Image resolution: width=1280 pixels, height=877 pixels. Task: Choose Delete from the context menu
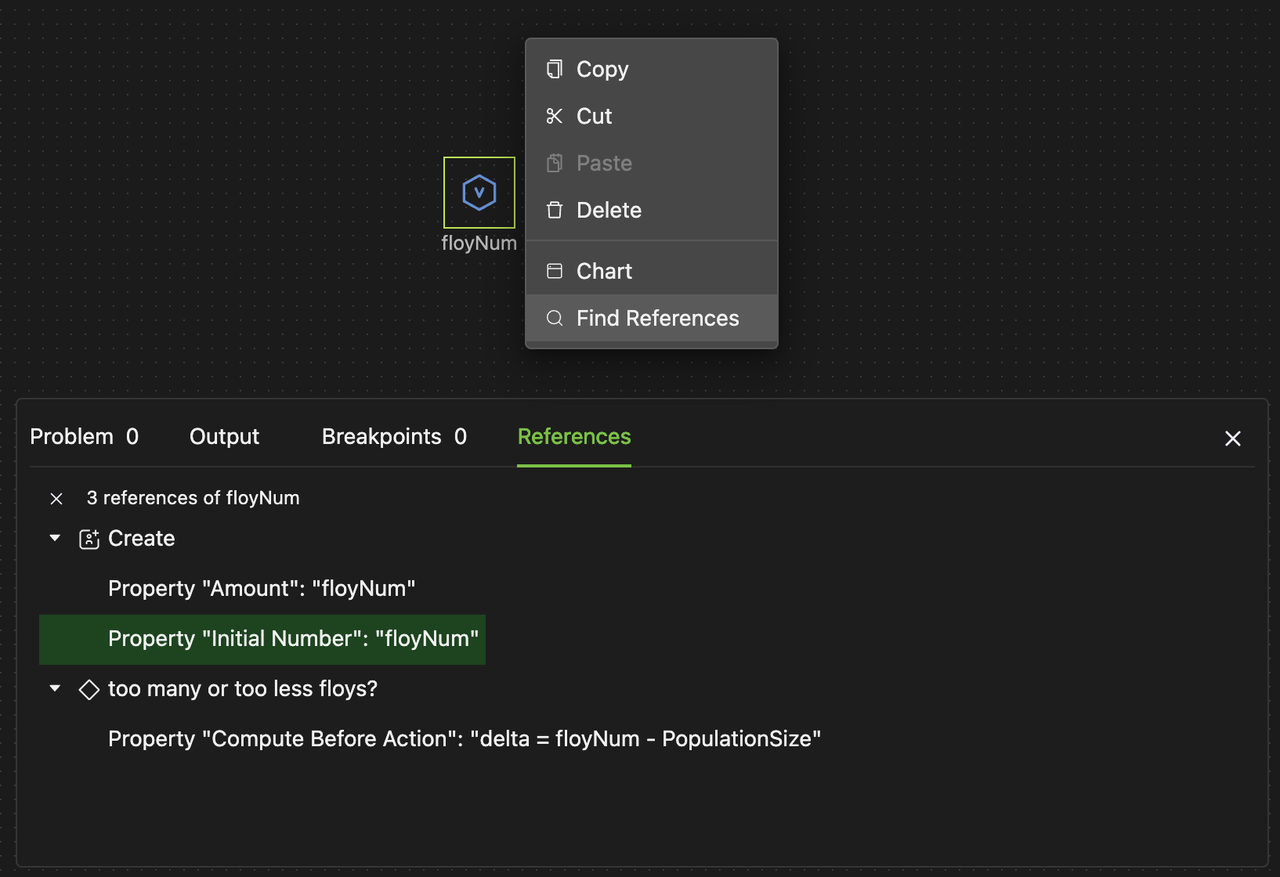607,210
